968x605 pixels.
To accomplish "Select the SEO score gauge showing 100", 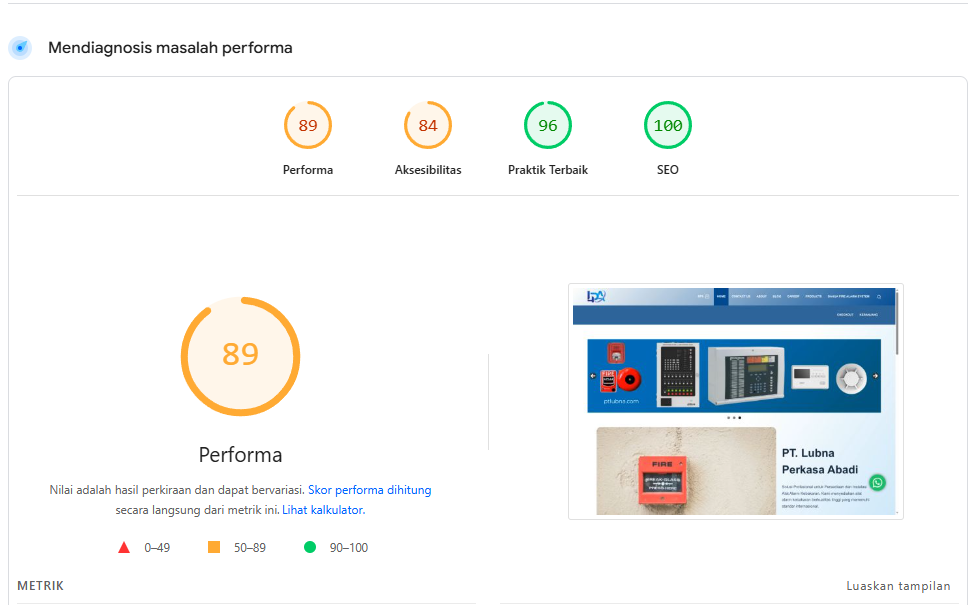I will (x=667, y=125).
